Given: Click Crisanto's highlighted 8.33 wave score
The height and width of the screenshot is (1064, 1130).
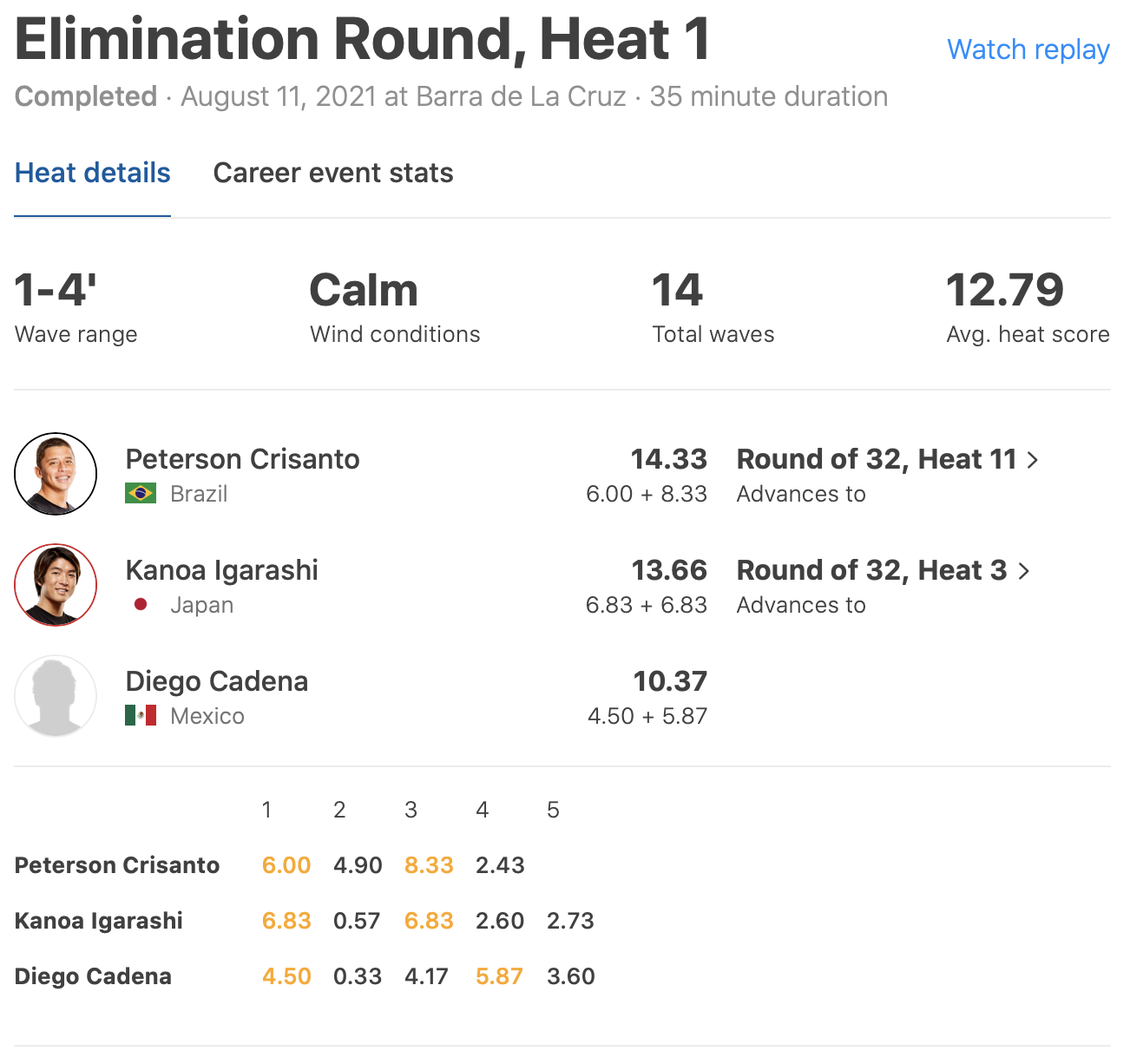Looking at the screenshot, I should [x=429, y=865].
